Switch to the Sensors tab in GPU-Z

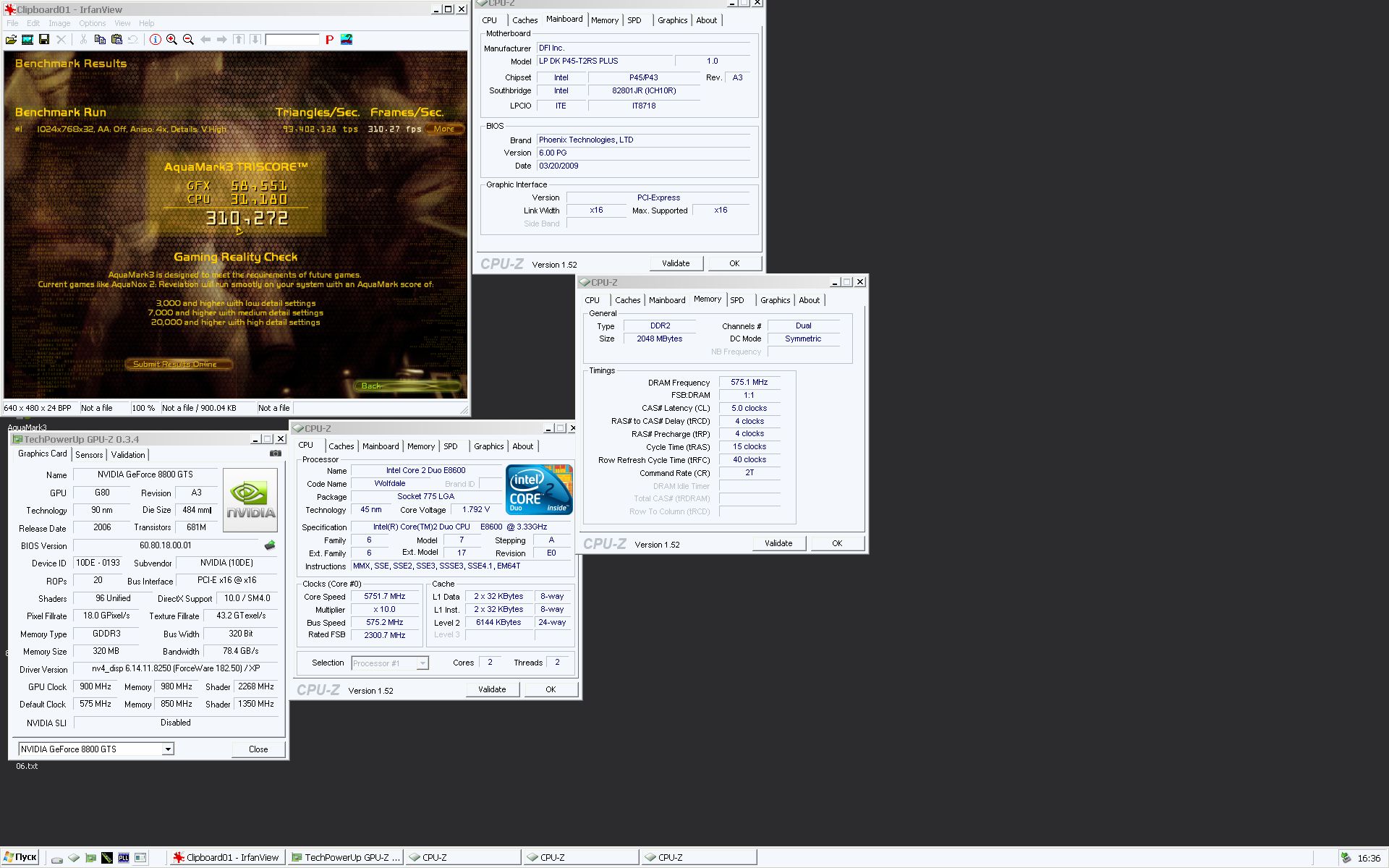pyautogui.click(x=89, y=455)
